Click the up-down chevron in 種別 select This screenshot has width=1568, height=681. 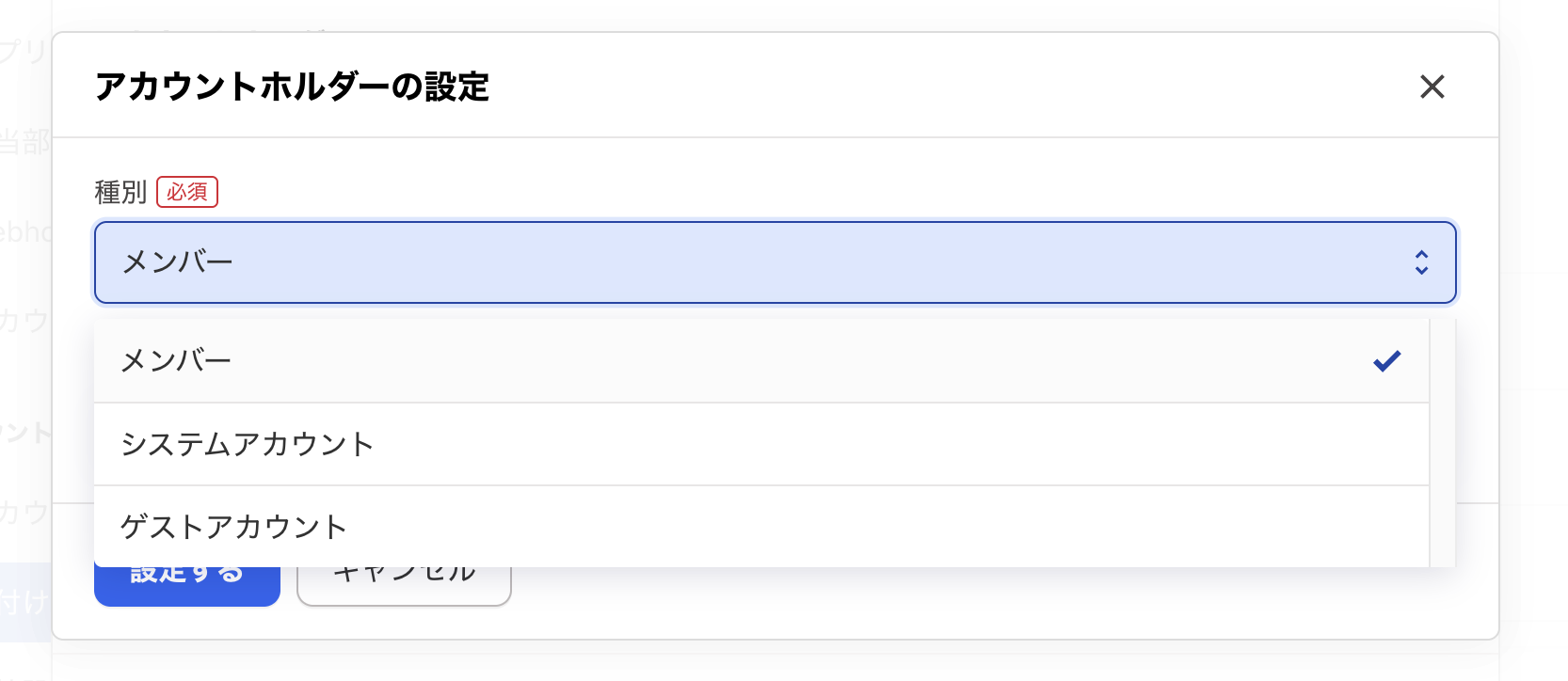(x=1421, y=262)
